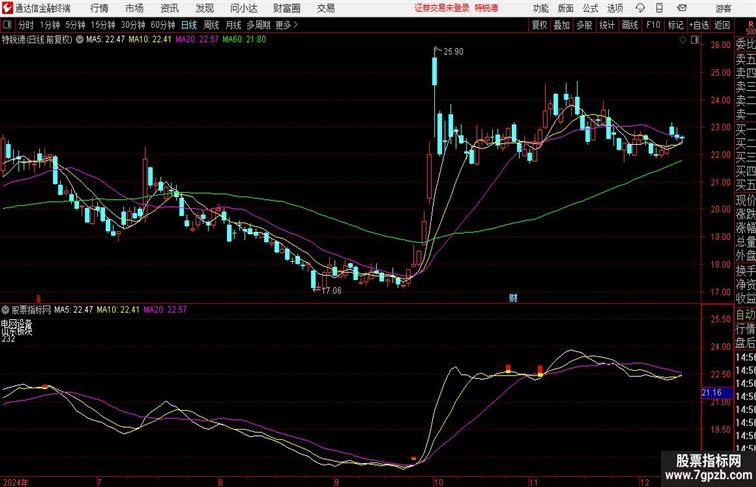
Task: Open the 公式 menu
Action: (x=590, y=8)
